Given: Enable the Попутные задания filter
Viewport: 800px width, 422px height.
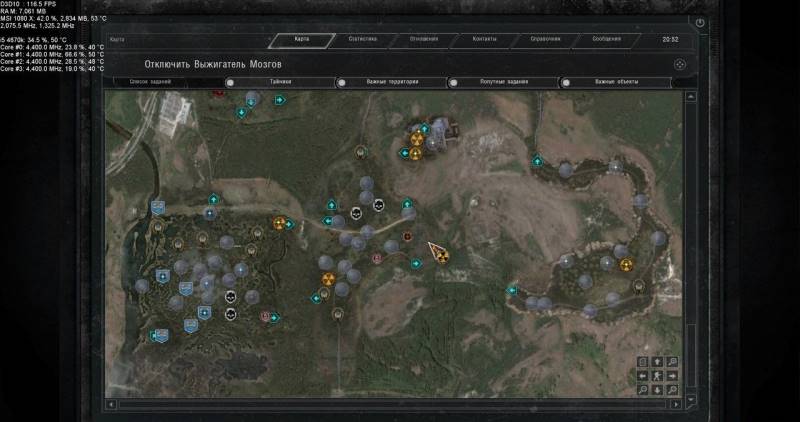Looking at the screenshot, I should (x=505, y=82).
